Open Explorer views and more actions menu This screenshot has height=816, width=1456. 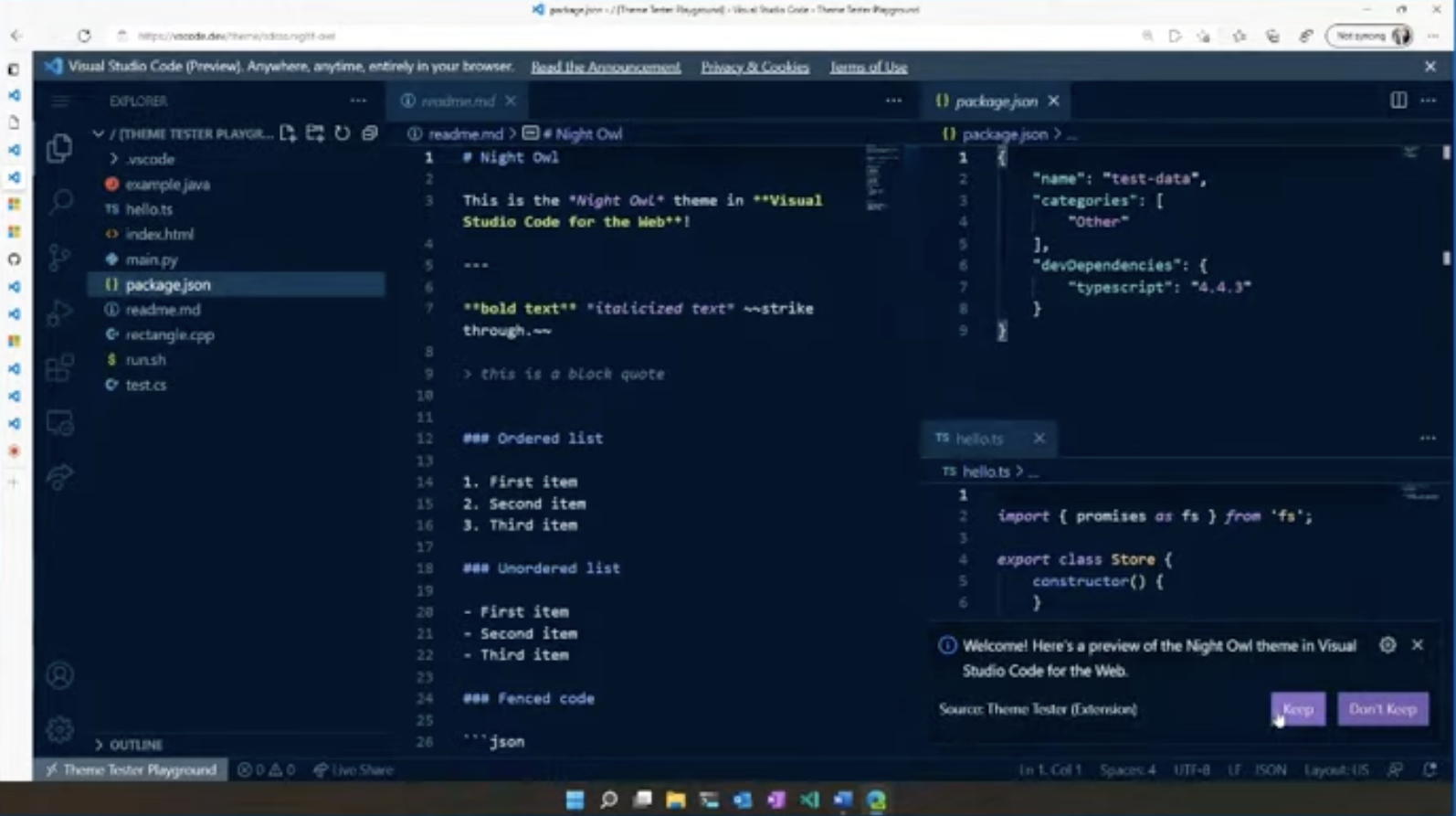tap(358, 101)
